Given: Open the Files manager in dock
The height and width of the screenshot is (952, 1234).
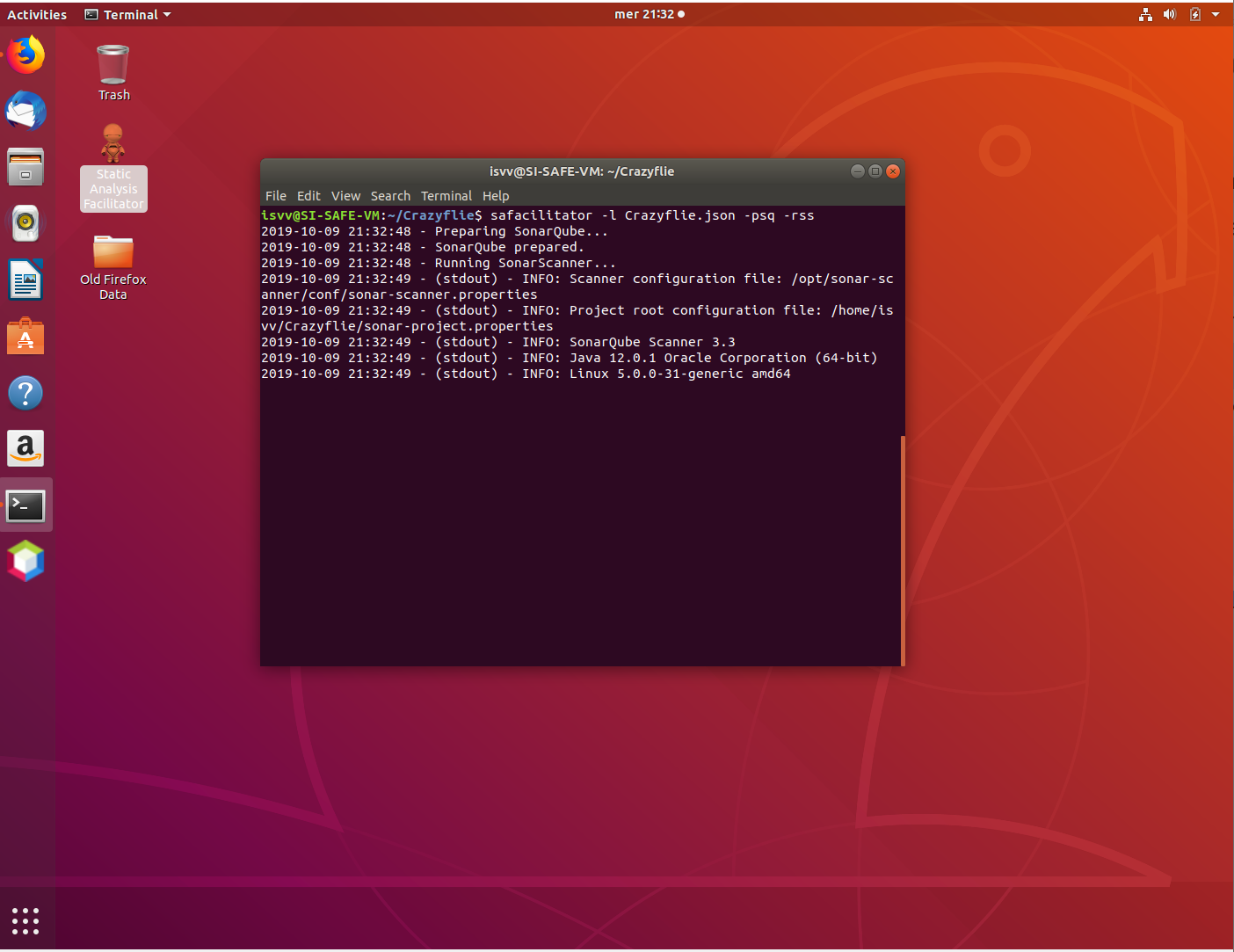Looking at the screenshot, I should coord(25,167).
